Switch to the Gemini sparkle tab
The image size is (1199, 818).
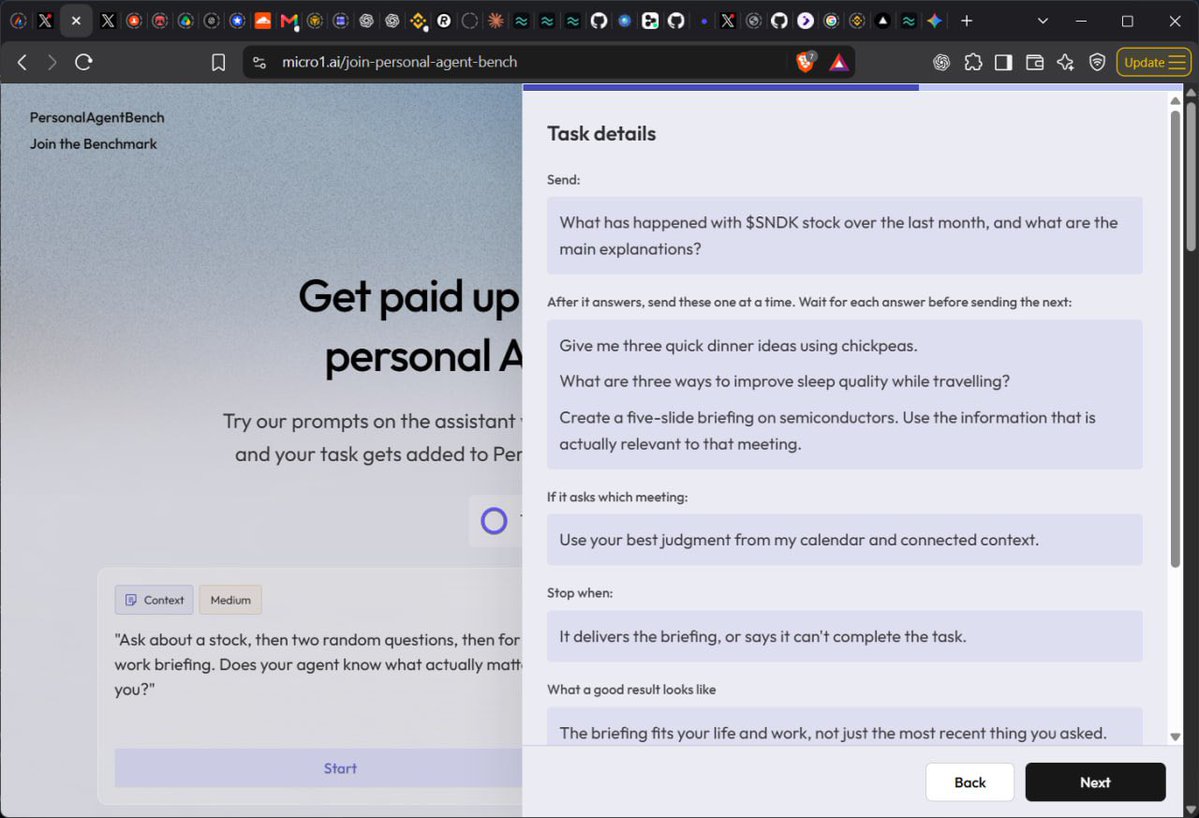click(934, 21)
